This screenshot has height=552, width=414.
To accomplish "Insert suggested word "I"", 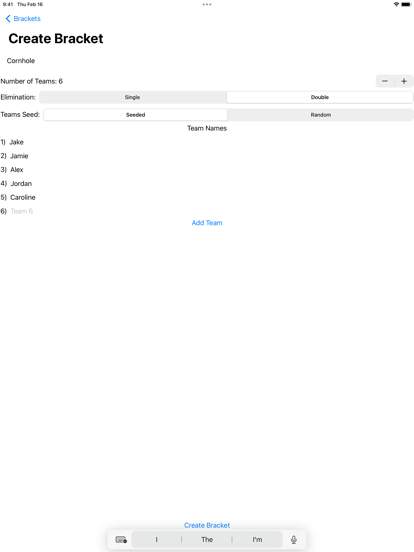I will click(156, 540).
